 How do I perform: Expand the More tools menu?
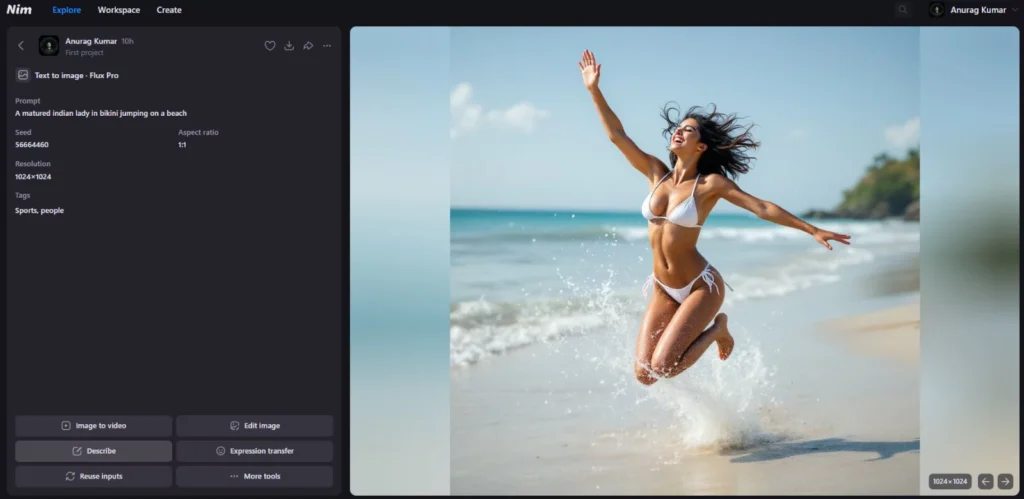(254, 476)
